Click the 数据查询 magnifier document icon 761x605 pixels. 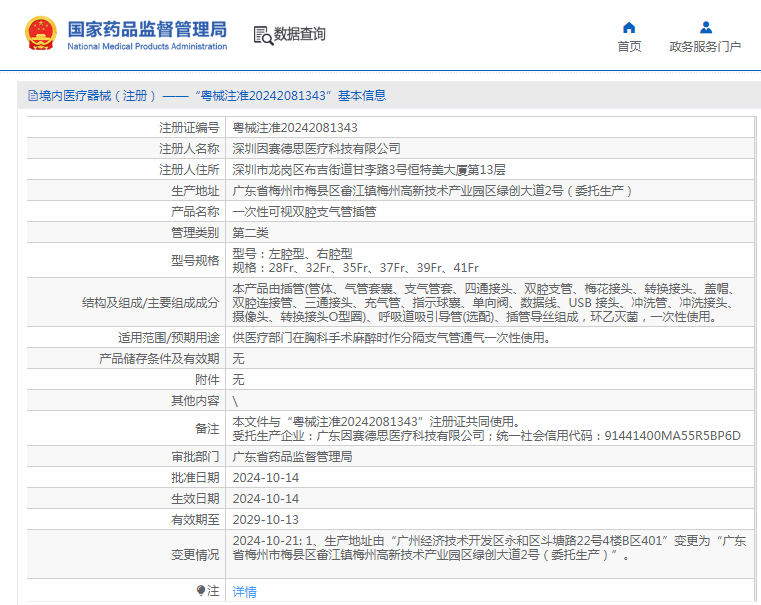tap(262, 35)
